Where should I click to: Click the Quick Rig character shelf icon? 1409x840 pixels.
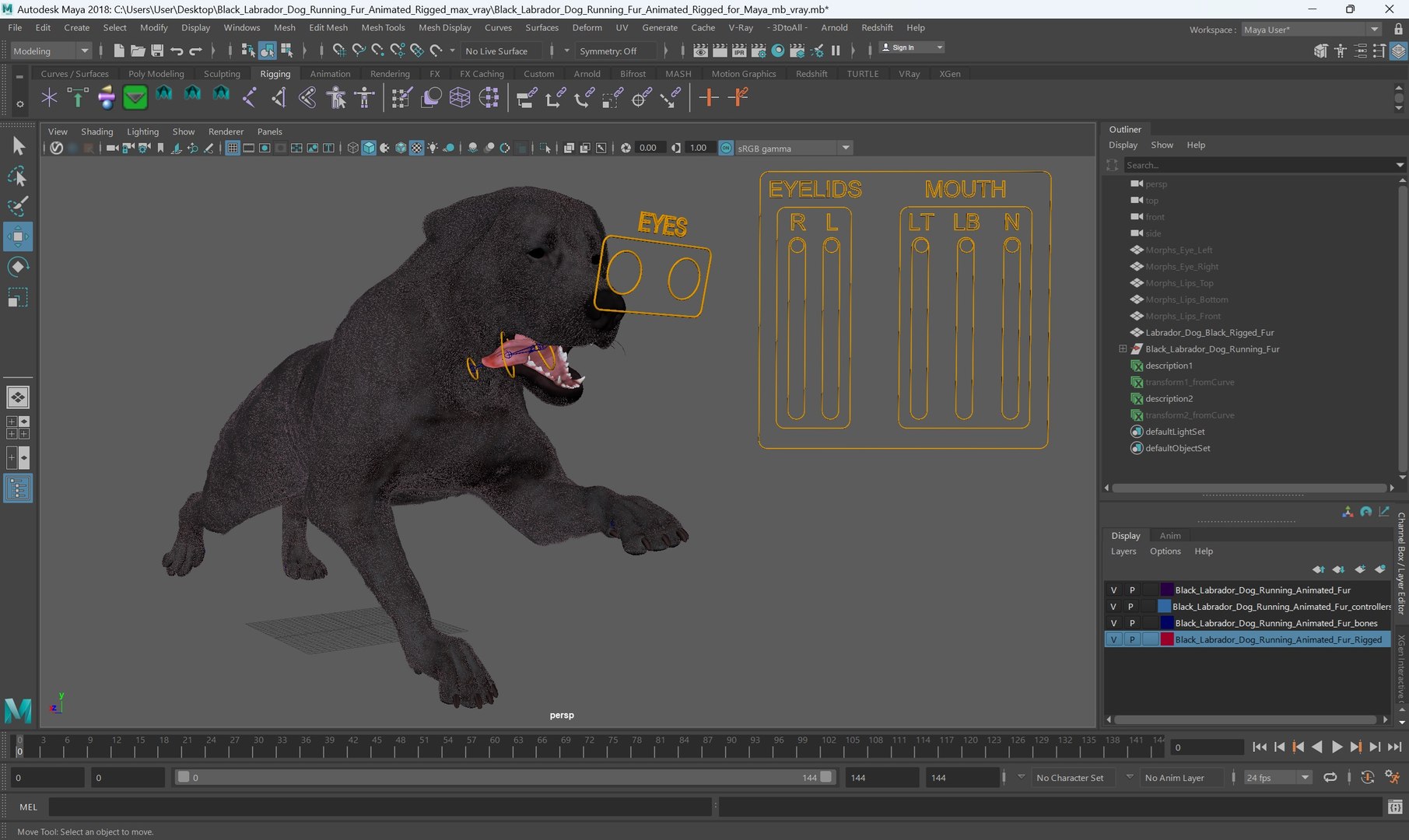coord(336,97)
